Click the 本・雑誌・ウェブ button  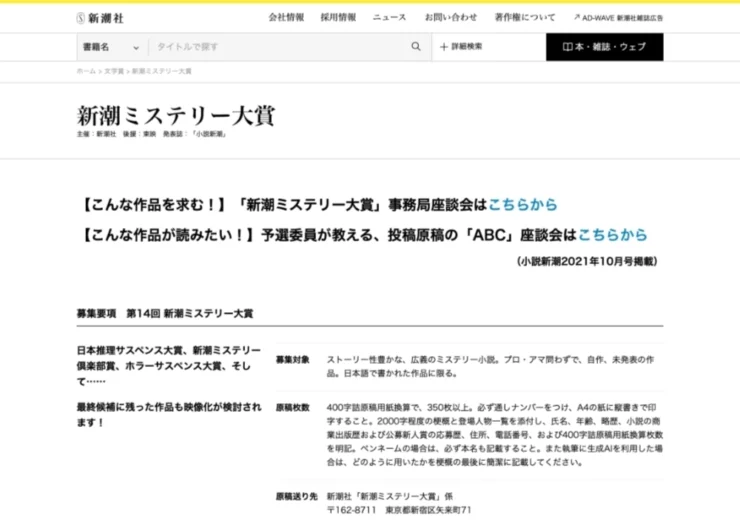click(x=605, y=47)
